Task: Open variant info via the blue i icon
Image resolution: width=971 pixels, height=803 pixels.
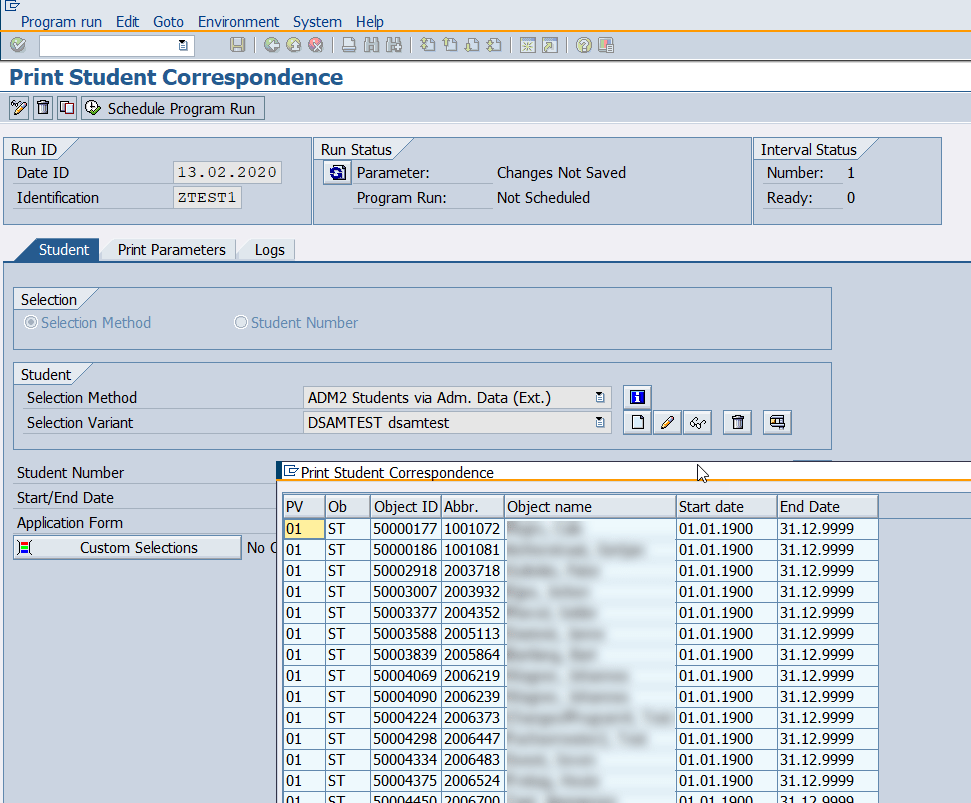Action: click(637, 397)
